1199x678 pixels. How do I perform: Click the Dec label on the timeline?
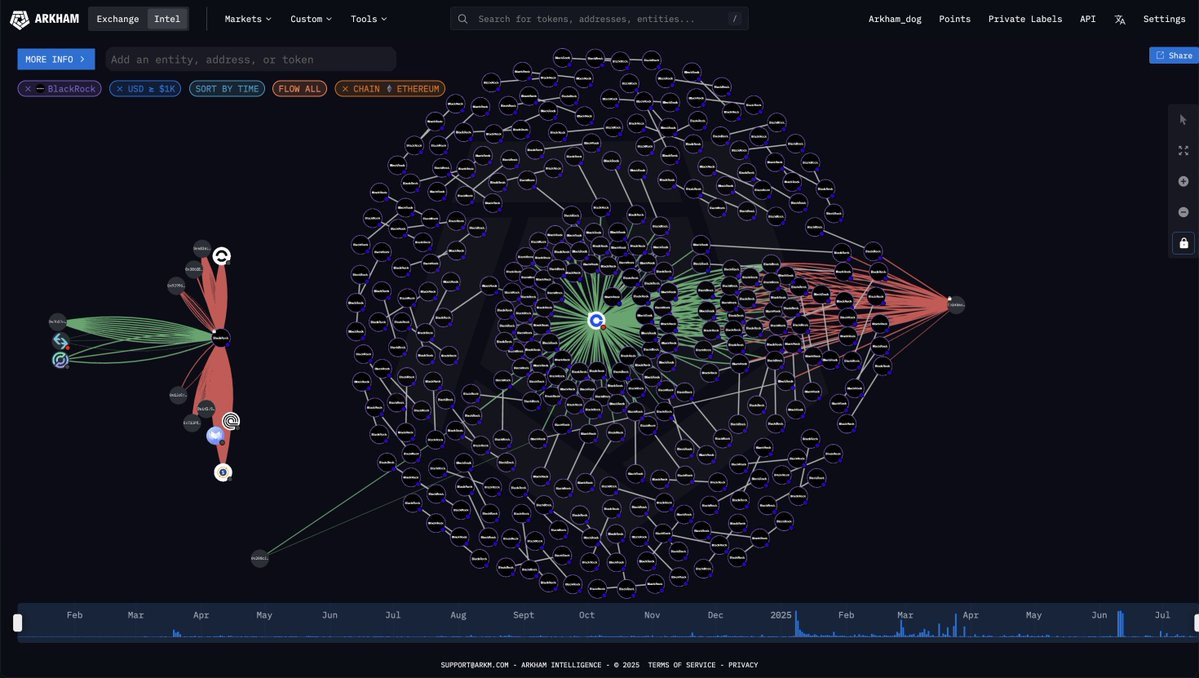pyautogui.click(x=715, y=615)
